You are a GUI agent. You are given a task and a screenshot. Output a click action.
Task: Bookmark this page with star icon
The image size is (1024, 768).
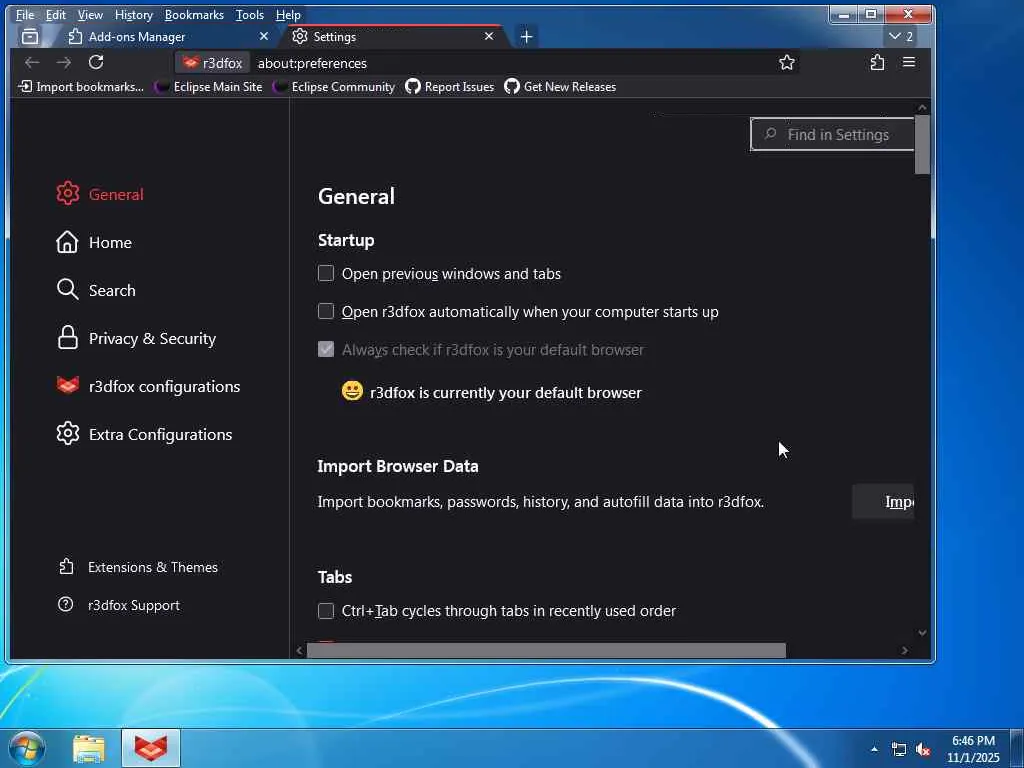[x=787, y=63]
